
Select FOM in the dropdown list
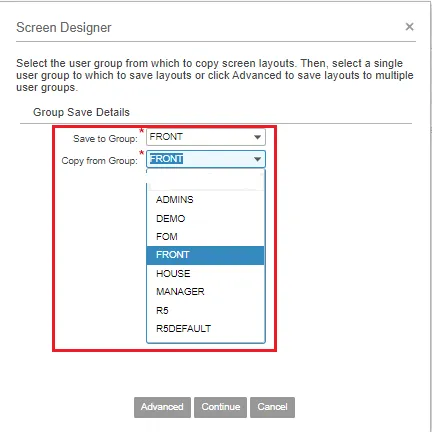pyautogui.click(x=205, y=237)
